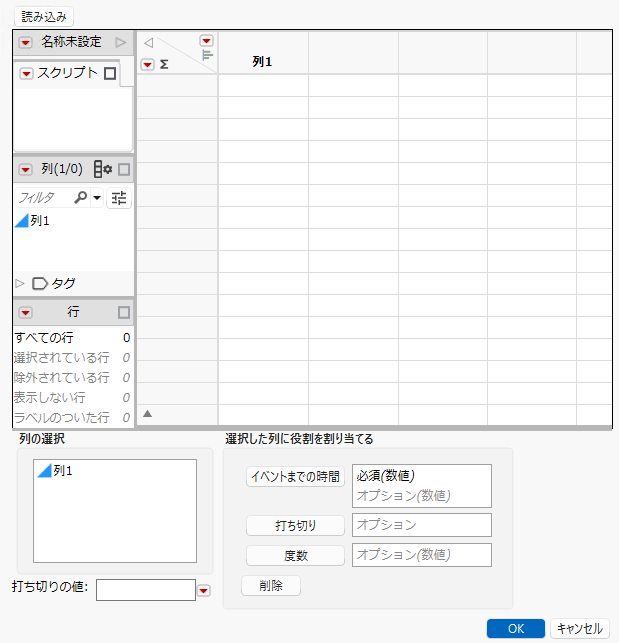Click the 削除 button
Viewport: 619px width, 643px height.
tap(271, 586)
